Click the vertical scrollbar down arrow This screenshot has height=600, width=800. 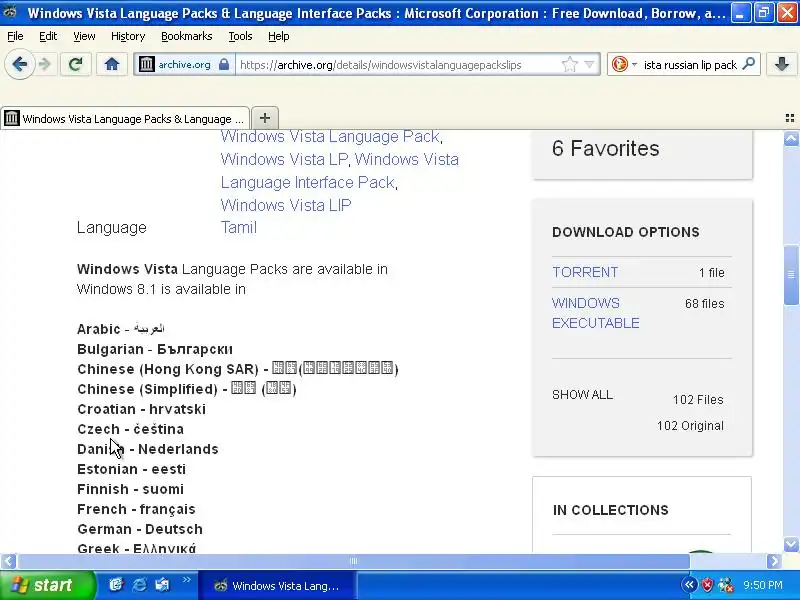click(791, 544)
